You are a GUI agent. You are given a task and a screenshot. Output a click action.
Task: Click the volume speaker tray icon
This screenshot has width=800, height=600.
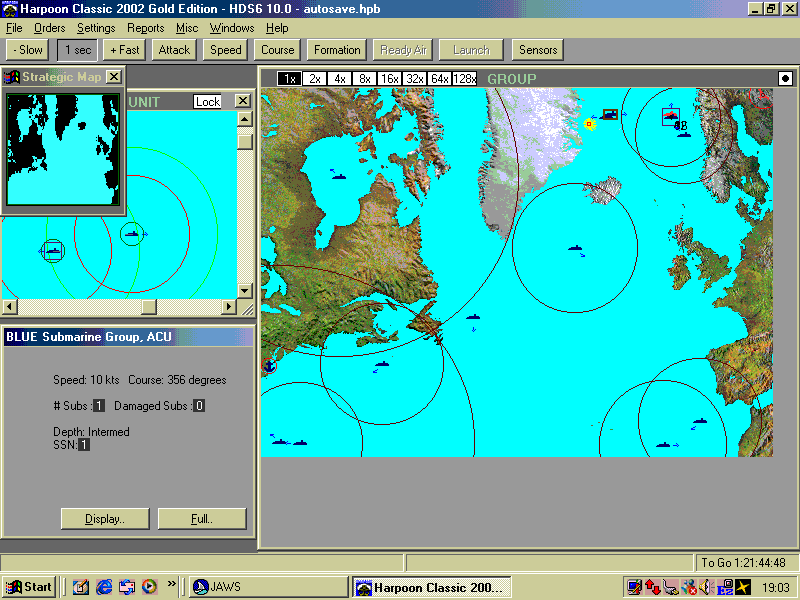pos(707,588)
